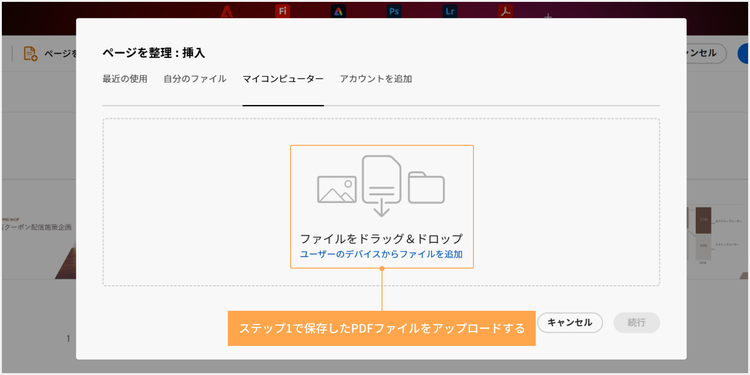Click the insert page icon behind the dialog
Viewport: 750px width, 375px height.
31,54
